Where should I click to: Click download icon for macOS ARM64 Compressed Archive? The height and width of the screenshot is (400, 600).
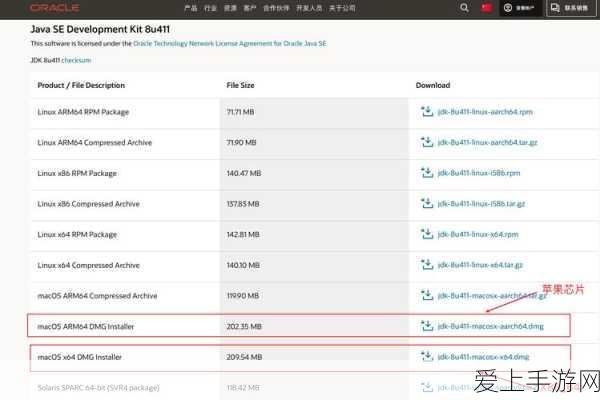427,296
